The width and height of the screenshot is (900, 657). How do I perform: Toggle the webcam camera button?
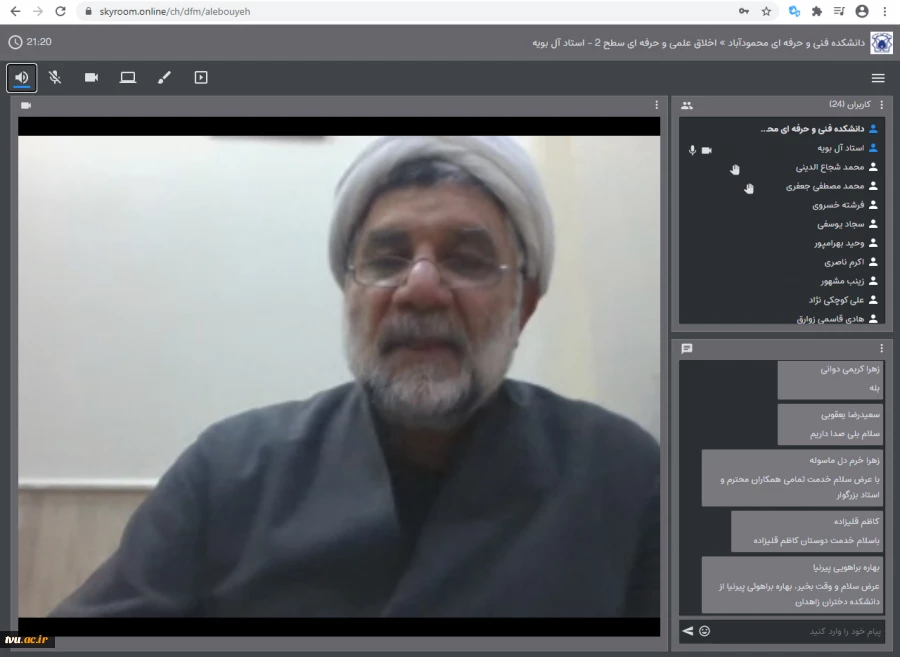click(x=91, y=77)
